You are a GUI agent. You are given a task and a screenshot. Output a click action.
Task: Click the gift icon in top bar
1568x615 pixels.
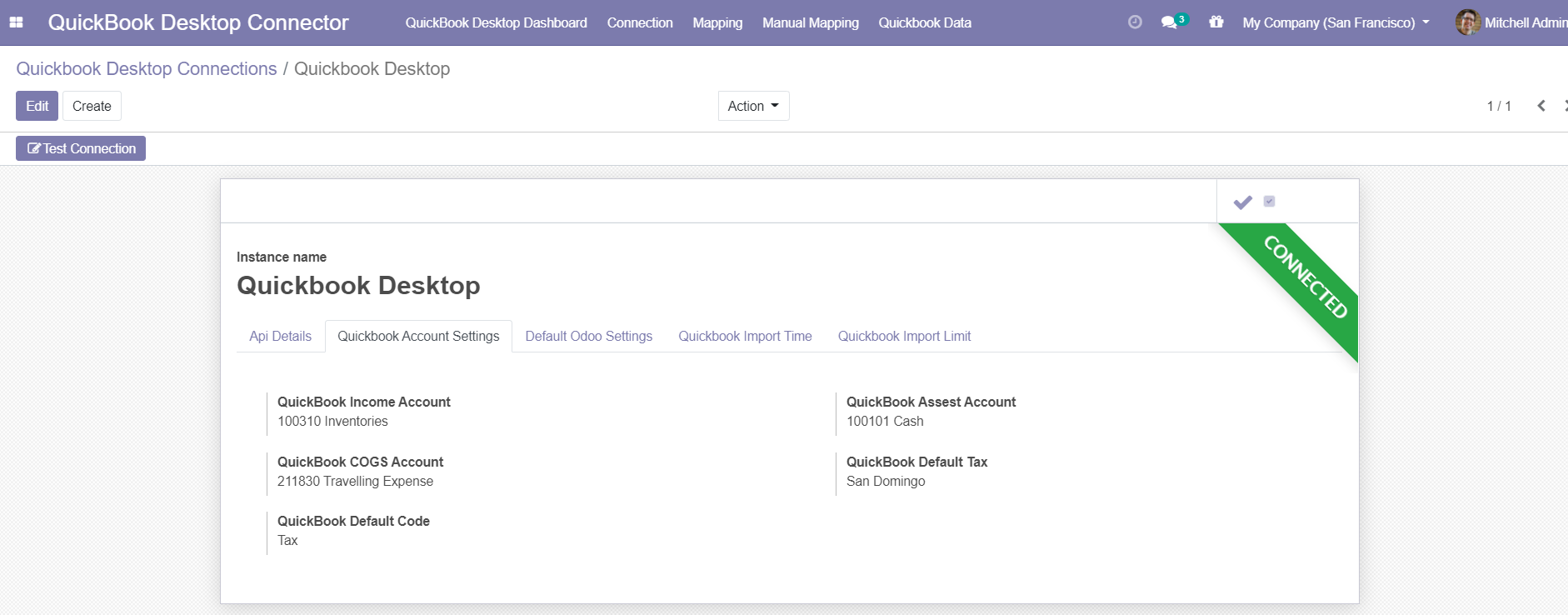click(1216, 22)
